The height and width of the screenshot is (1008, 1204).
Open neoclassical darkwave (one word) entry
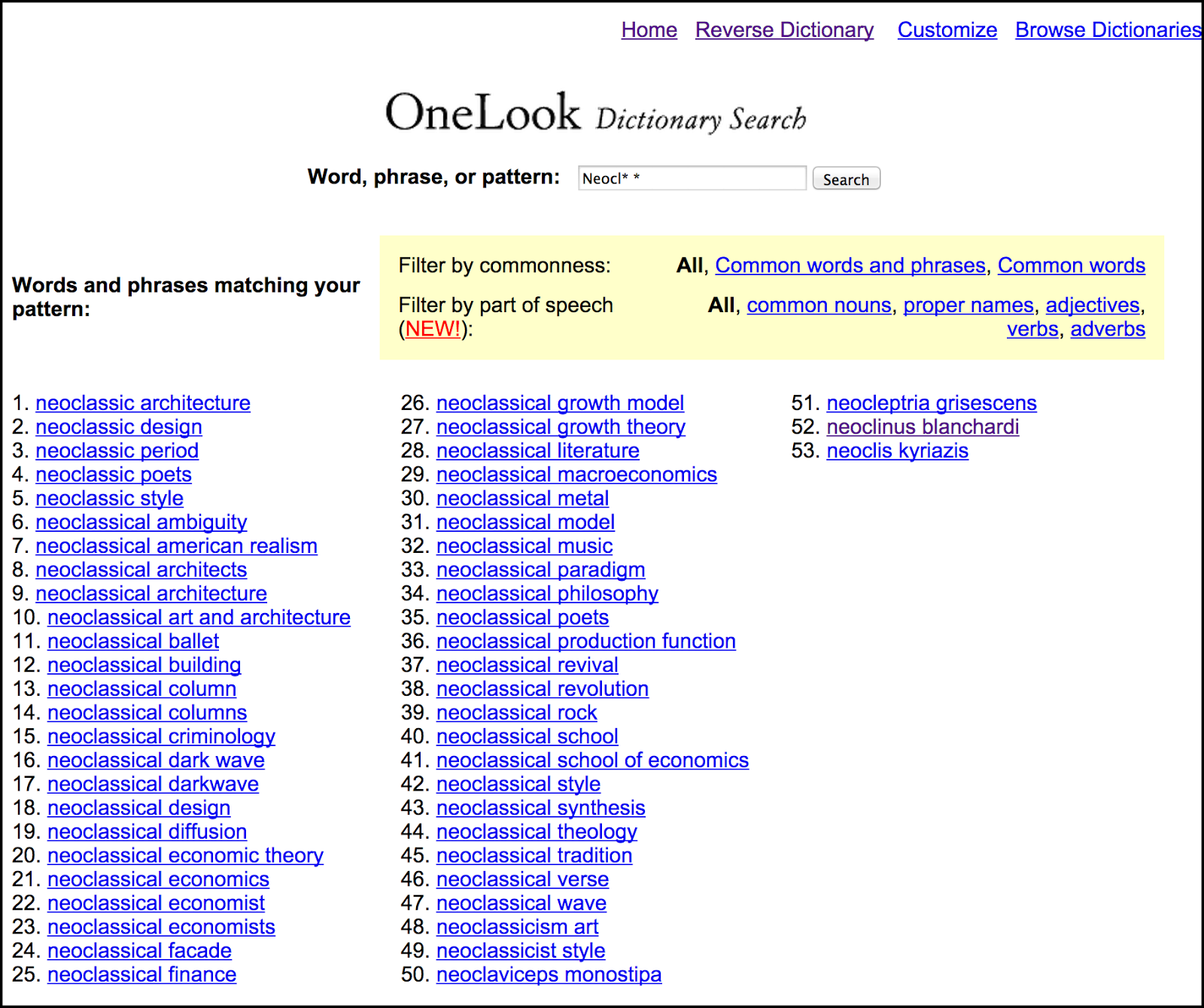(153, 785)
